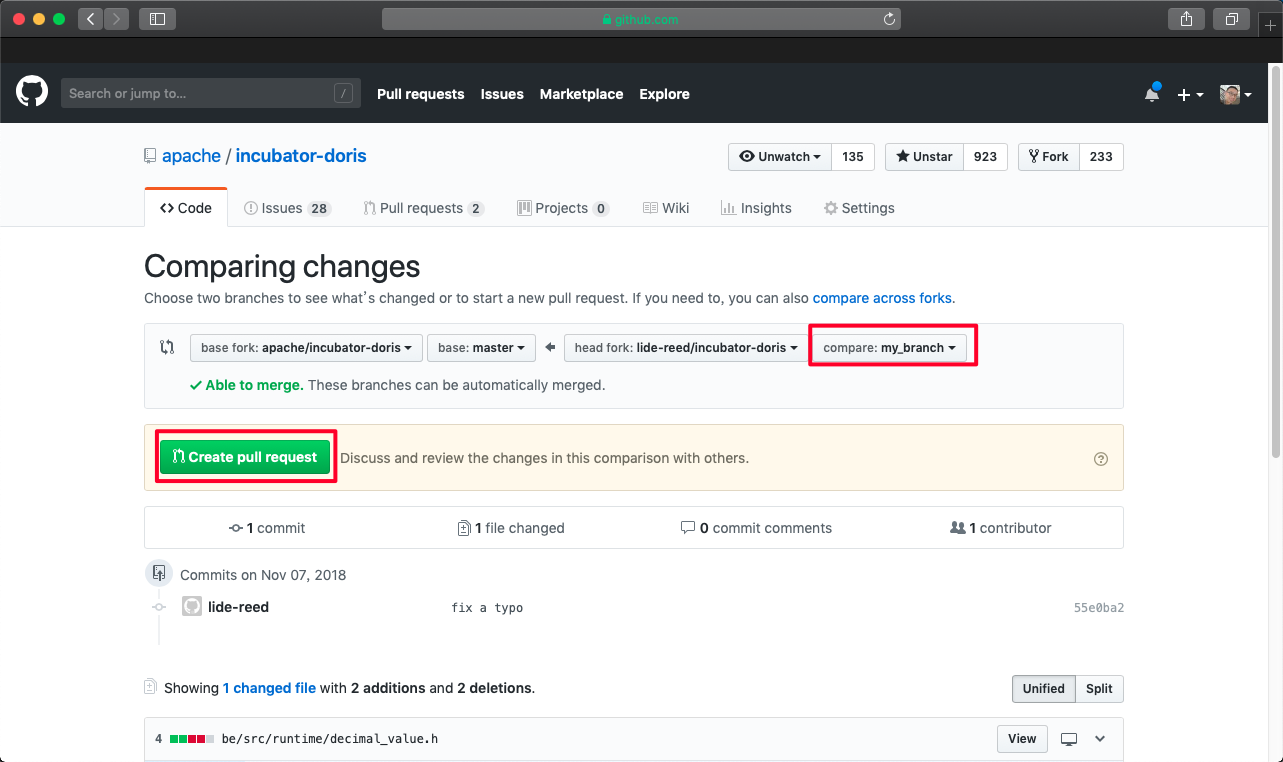Switch to the Pull requests repo tab

tap(423, 208)
